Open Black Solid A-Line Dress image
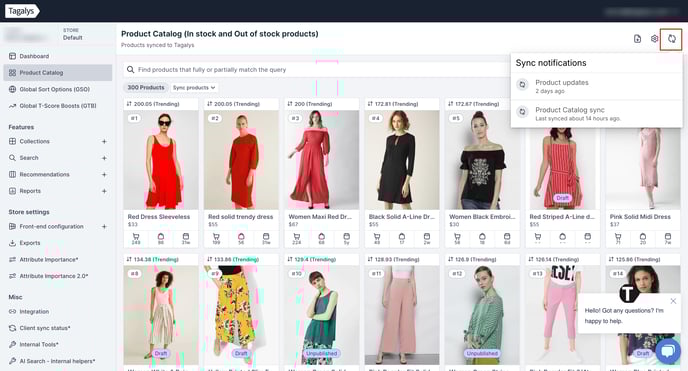Image resolution: width=688 pixels, height=371 pixels. tap(401, 160)
